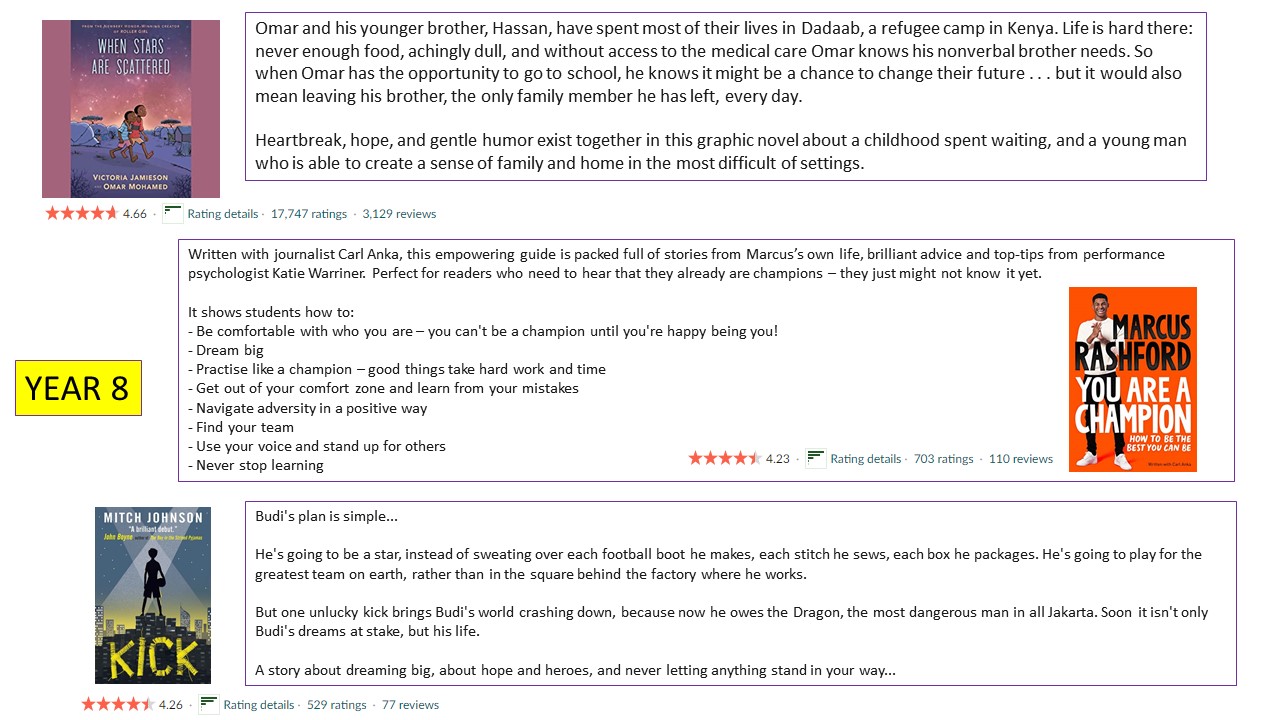
Task: Open the When Stars Are Scattered book cover
Action: pyautogui.click(x=131, y=109)
